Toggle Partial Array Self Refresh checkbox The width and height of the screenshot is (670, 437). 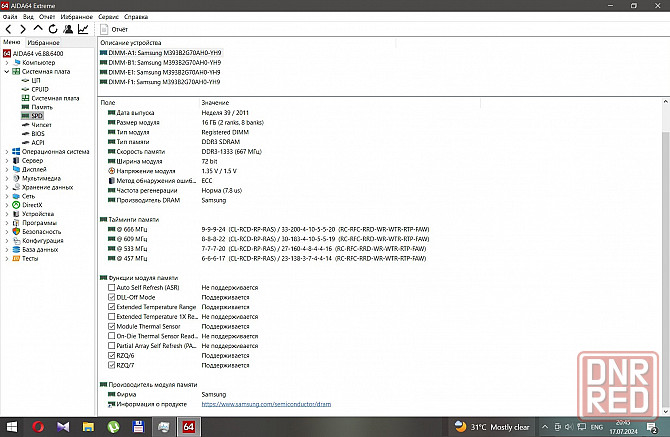112,346
